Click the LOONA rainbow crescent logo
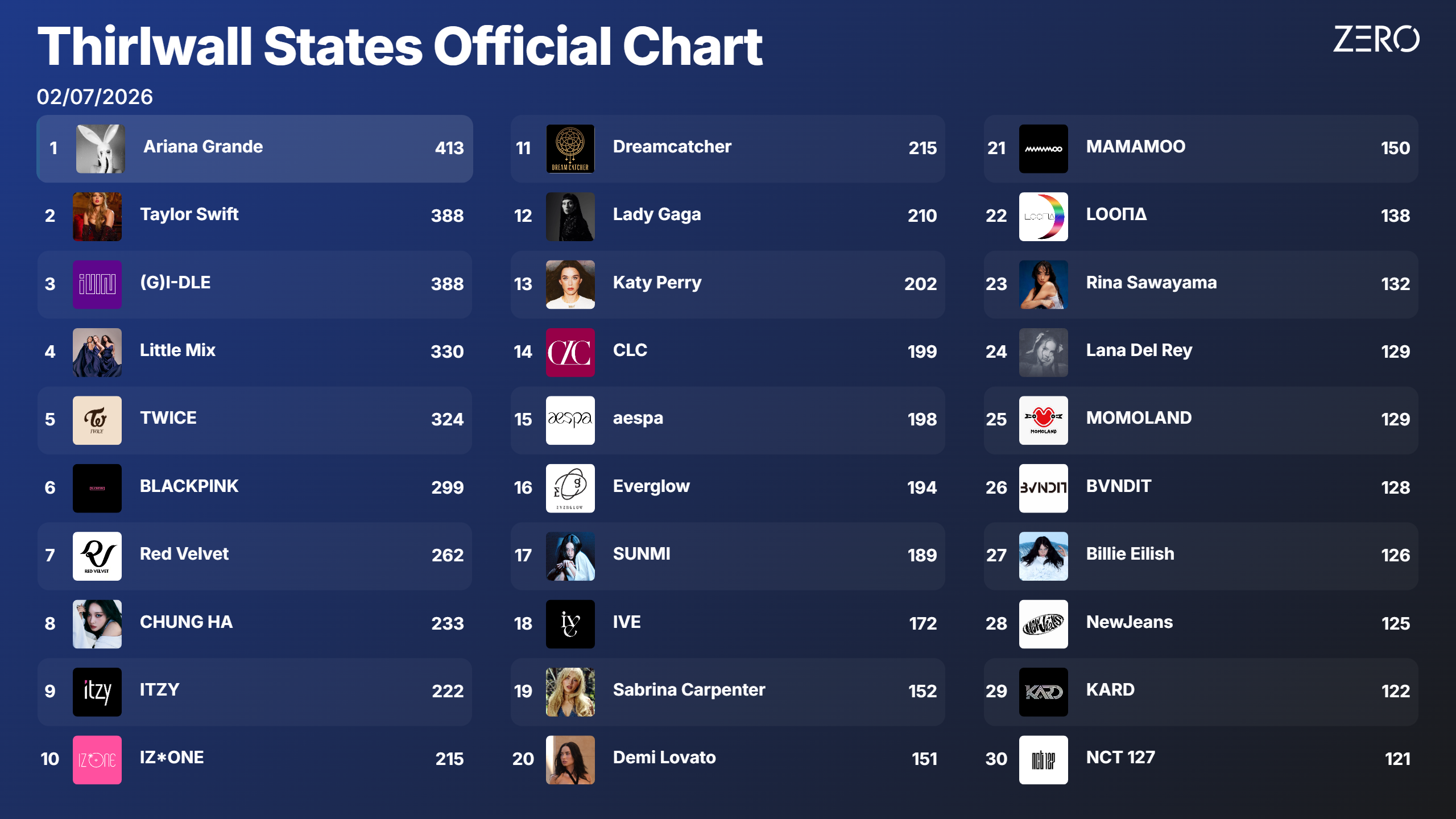The width and height of the screenshot is (1456, 819). point(1044,217)
